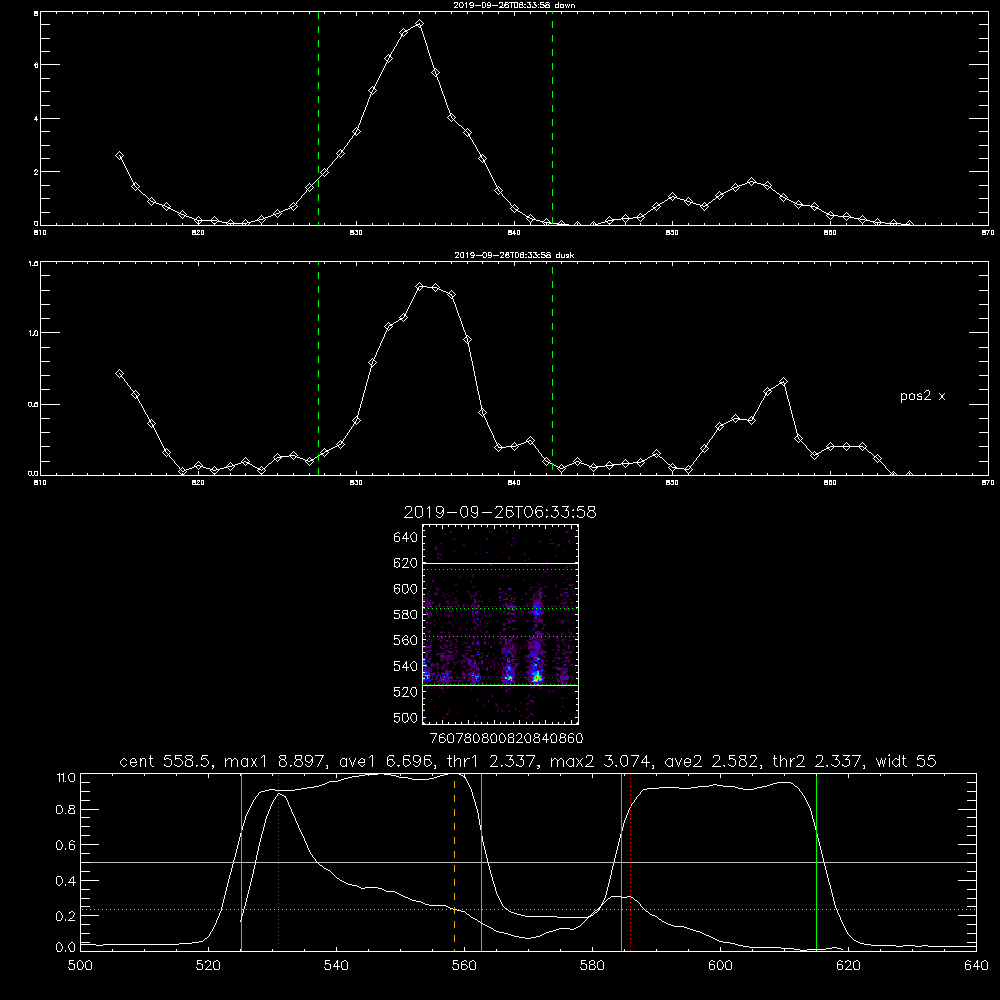
Task: Click x-axis label 580 on bottom plot
Action: [592, 966]
